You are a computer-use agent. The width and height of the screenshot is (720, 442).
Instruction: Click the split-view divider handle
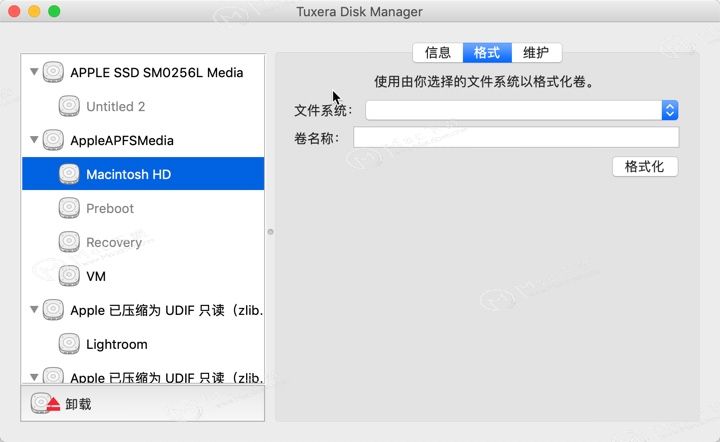[270, 232]
